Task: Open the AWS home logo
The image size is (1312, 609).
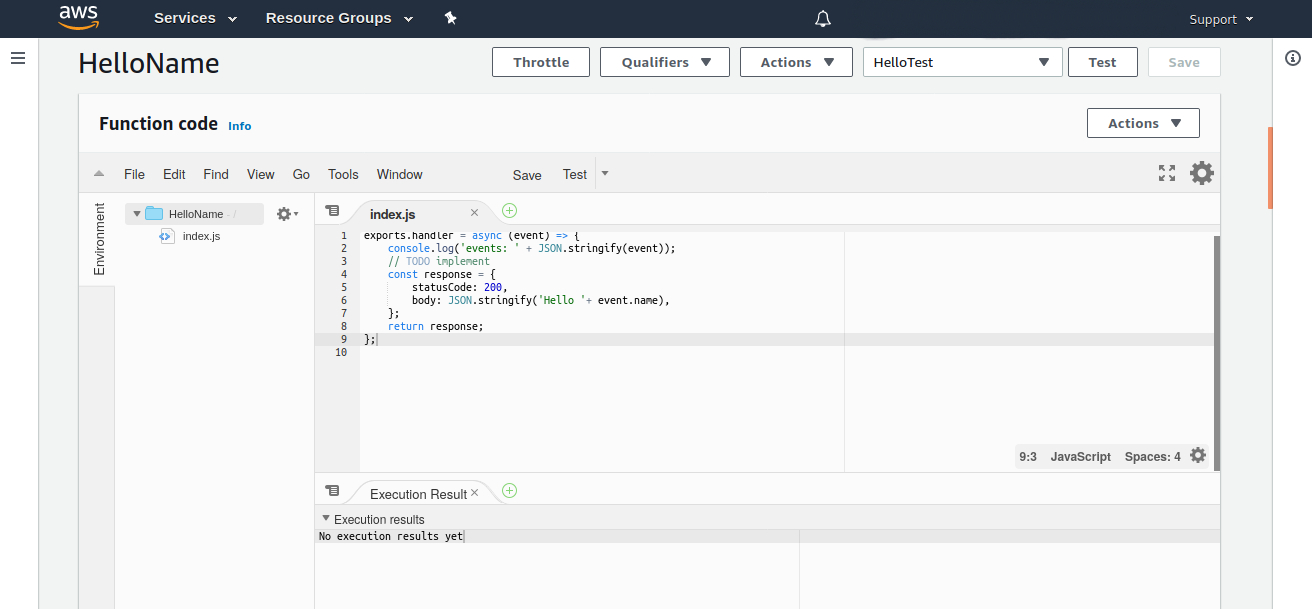Action: click(x=77, y=17)
